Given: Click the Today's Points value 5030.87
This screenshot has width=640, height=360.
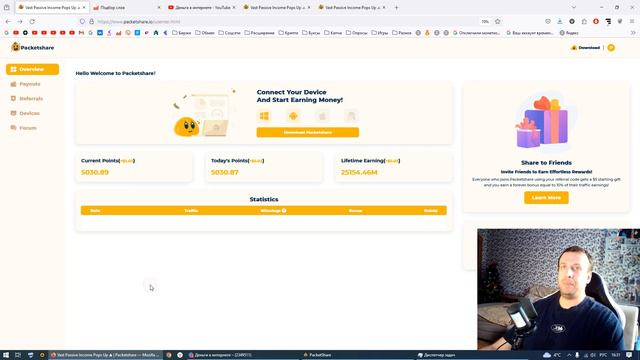Looking at the screenshot, I should click(224, 172).
